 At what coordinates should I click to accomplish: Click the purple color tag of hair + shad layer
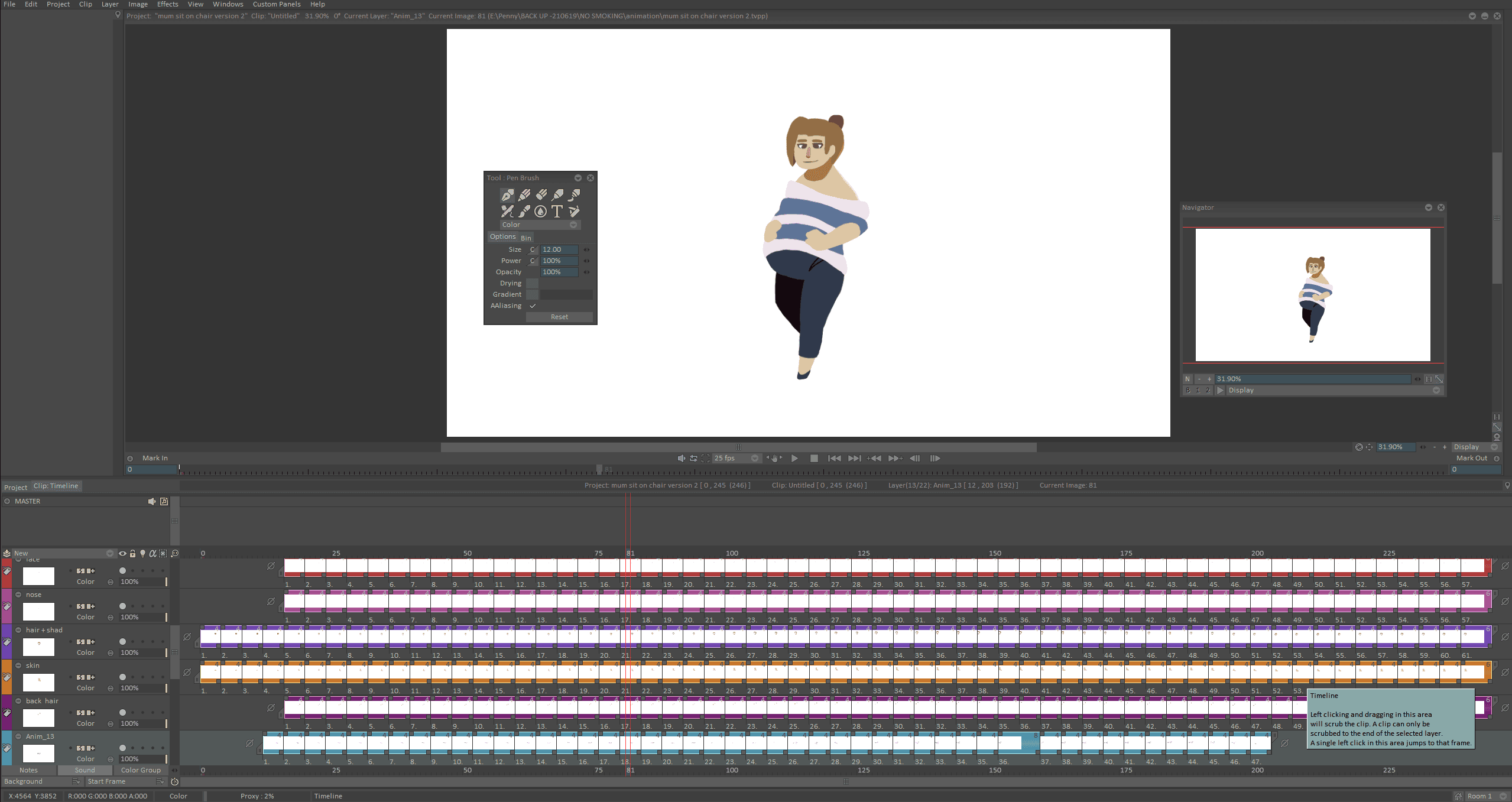coord(7,642)
